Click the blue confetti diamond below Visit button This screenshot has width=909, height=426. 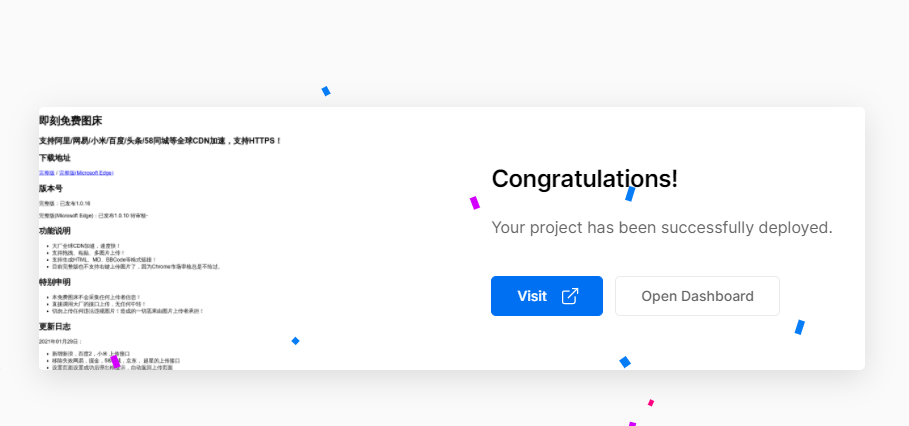[625, 362]
